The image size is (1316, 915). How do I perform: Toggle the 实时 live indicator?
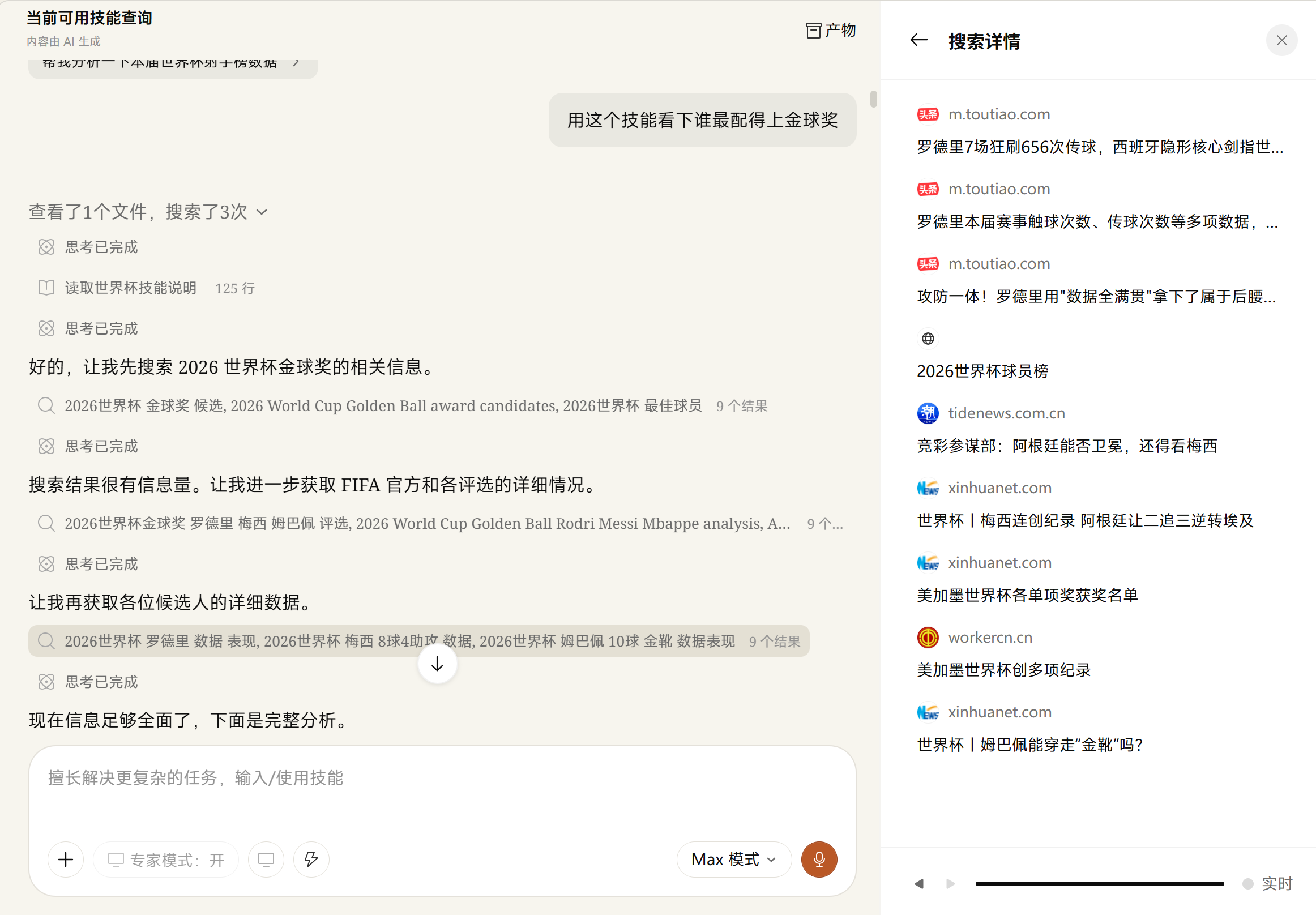click(x=1267, y=883)
